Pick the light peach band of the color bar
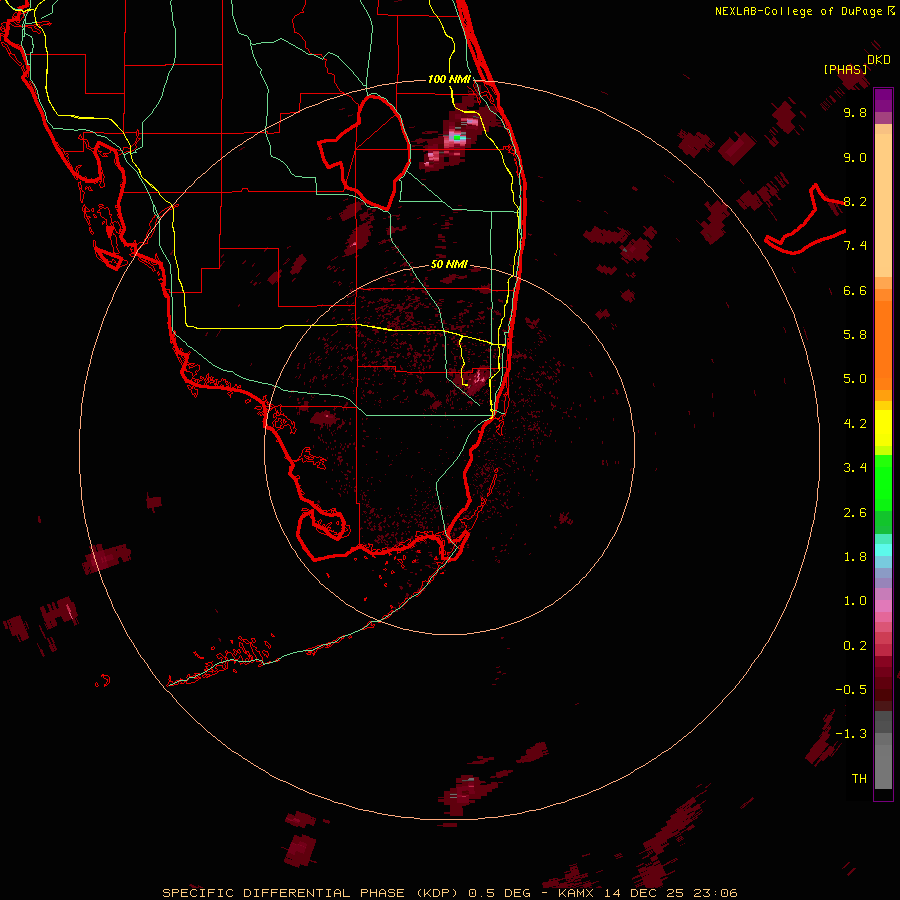900x900 pixels. (883, 205)
